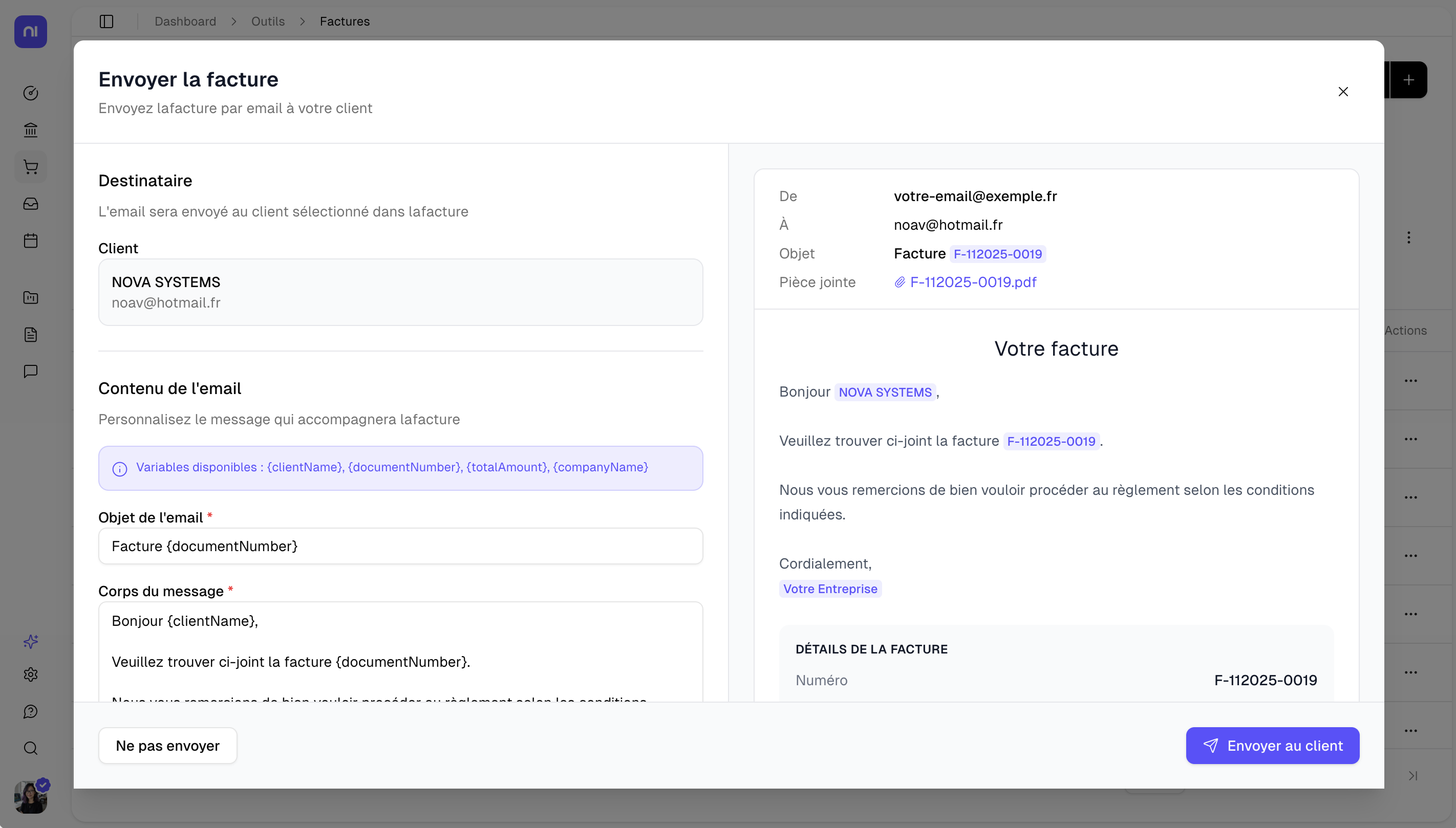Open the attached F-112025-0019.pdf file
The image size is (1456, 828).
pyautogui.click(x=973, y=281)
